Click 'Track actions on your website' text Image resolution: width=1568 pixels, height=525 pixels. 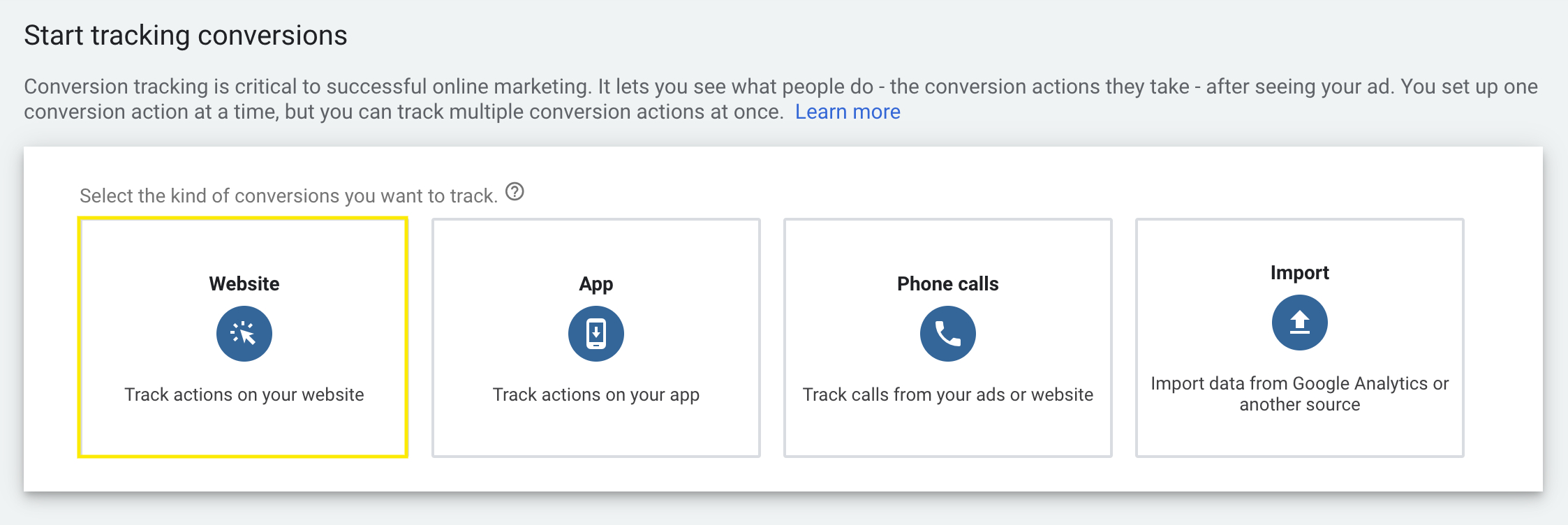244,394
